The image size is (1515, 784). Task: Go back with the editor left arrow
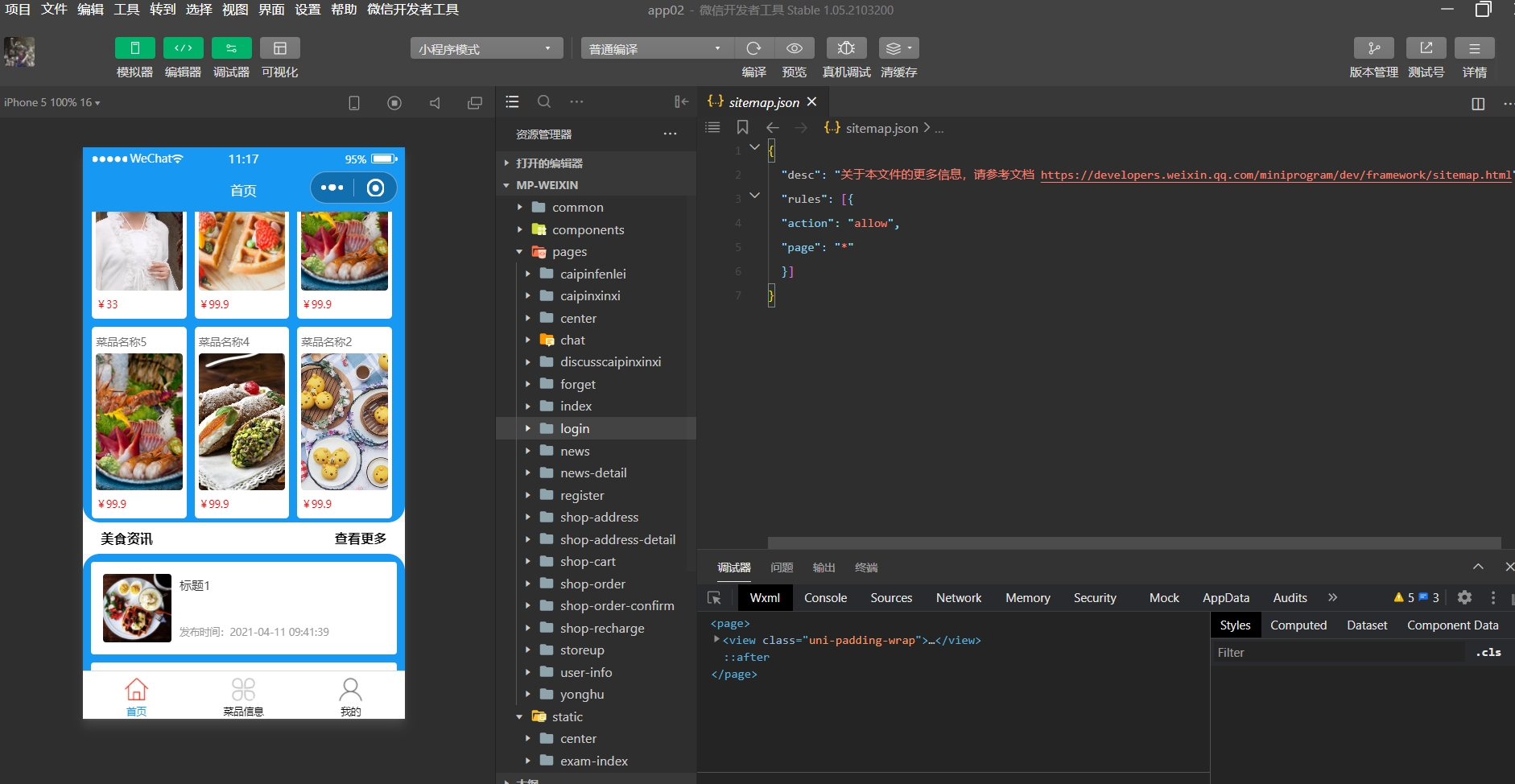pos(773,127)
